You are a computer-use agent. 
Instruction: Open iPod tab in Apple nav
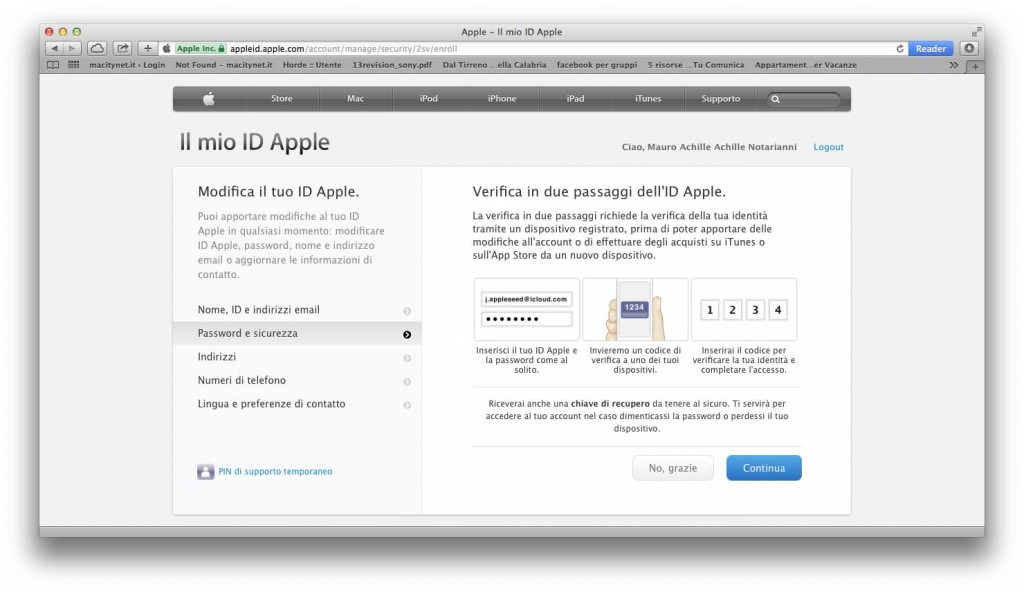(428, 99)
